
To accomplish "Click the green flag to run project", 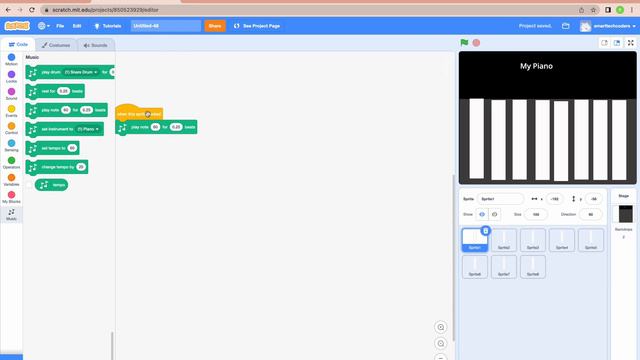I will pyautogui.click(x=464, y=42).
